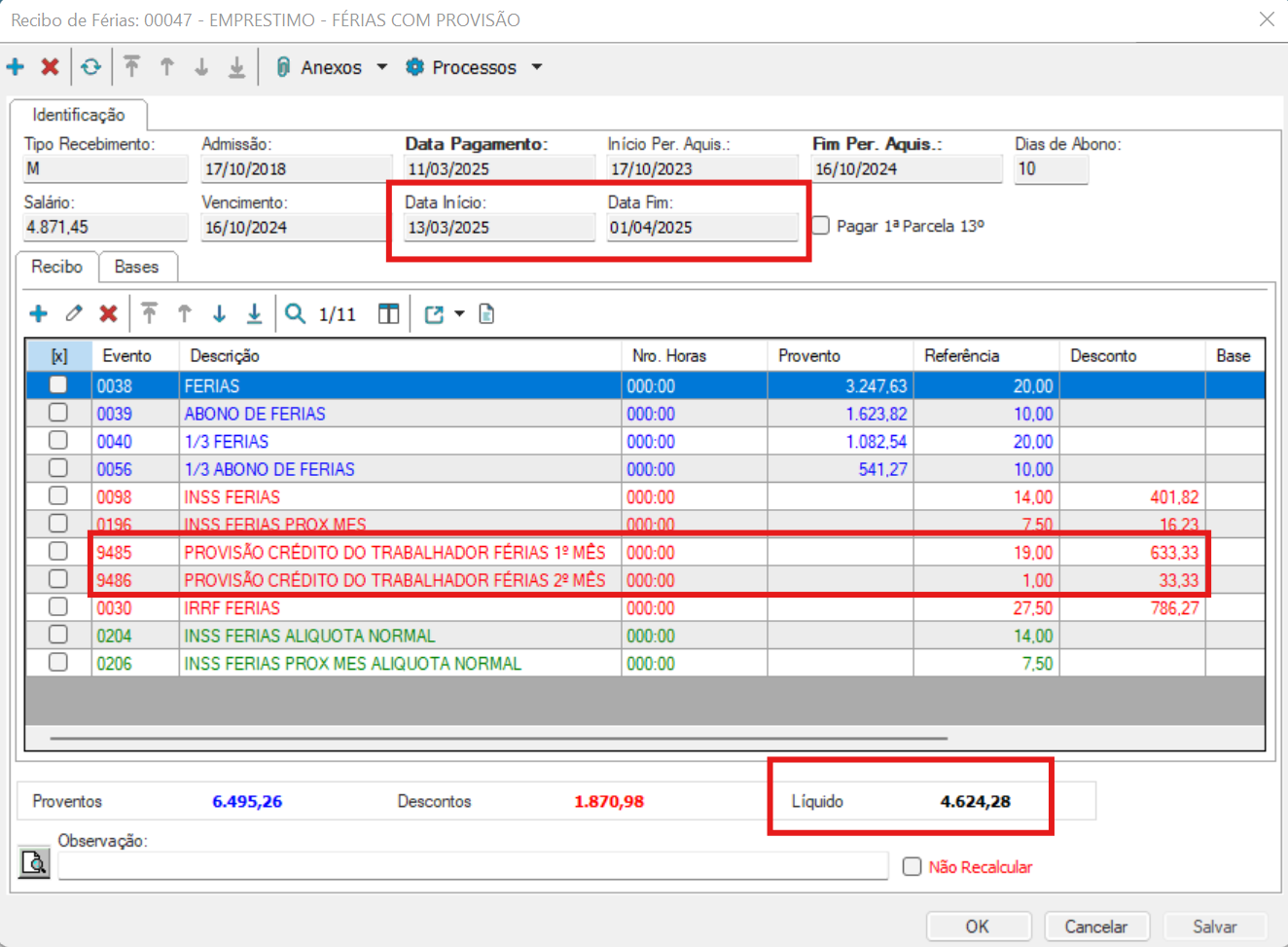Screen dimensions: 1288x947
Task: Click the Data Fim date field
Action: click(702, 228)
